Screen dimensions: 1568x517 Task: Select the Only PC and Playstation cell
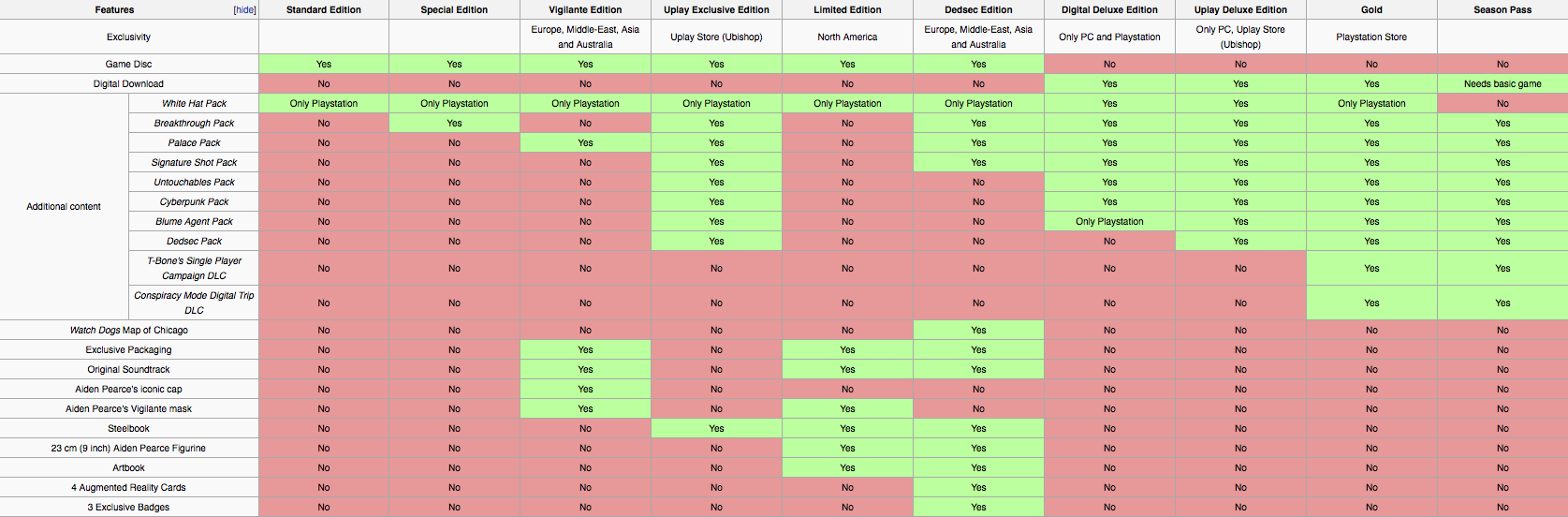click(1109, 37)
